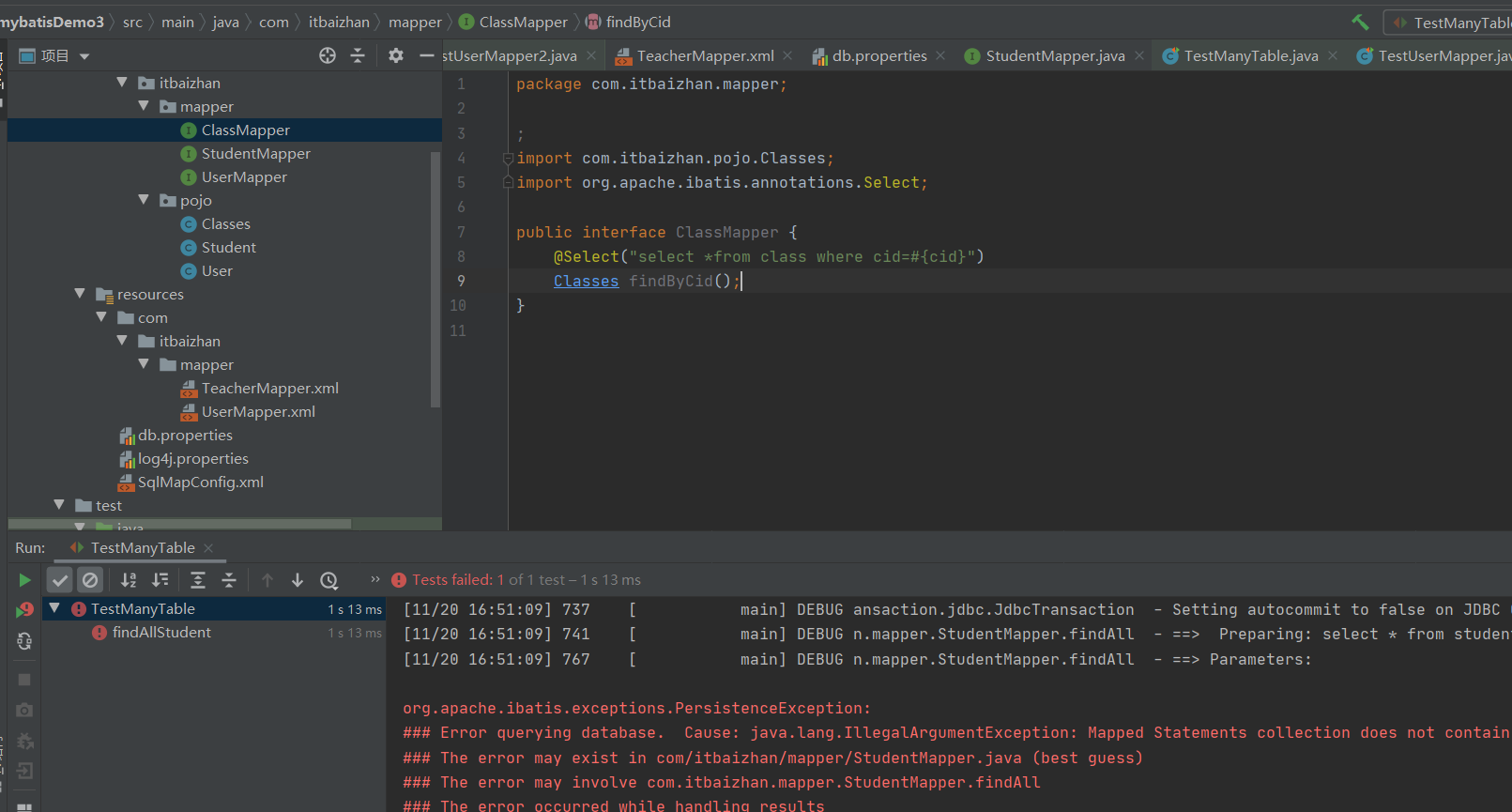This screenshot has width=1512, height=812.
Task: Open the Classes class in pojo
Action: 226,224
